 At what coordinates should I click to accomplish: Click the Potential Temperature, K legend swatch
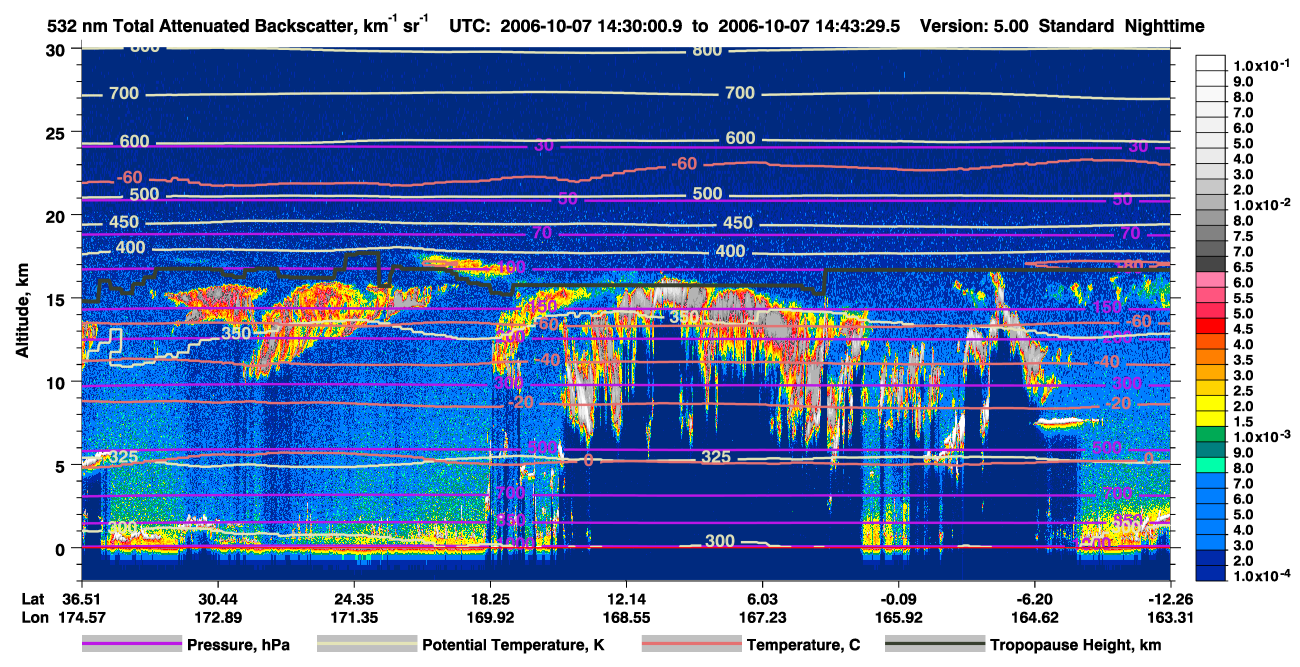(x=368, y=645)
